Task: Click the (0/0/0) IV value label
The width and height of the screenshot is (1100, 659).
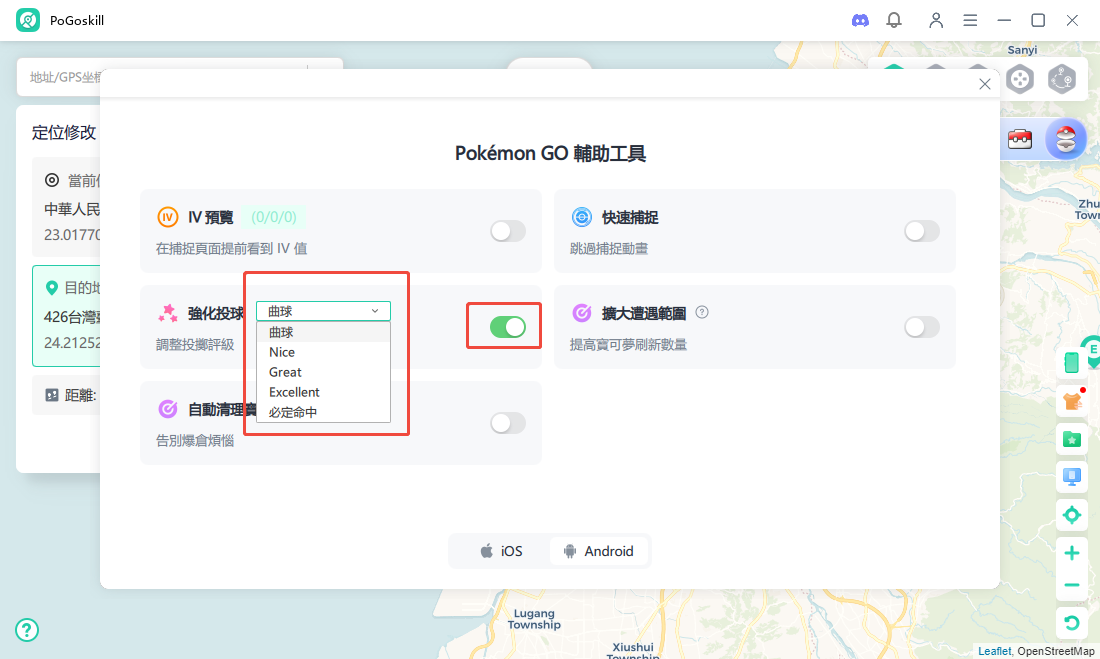Action: [274, 217]
